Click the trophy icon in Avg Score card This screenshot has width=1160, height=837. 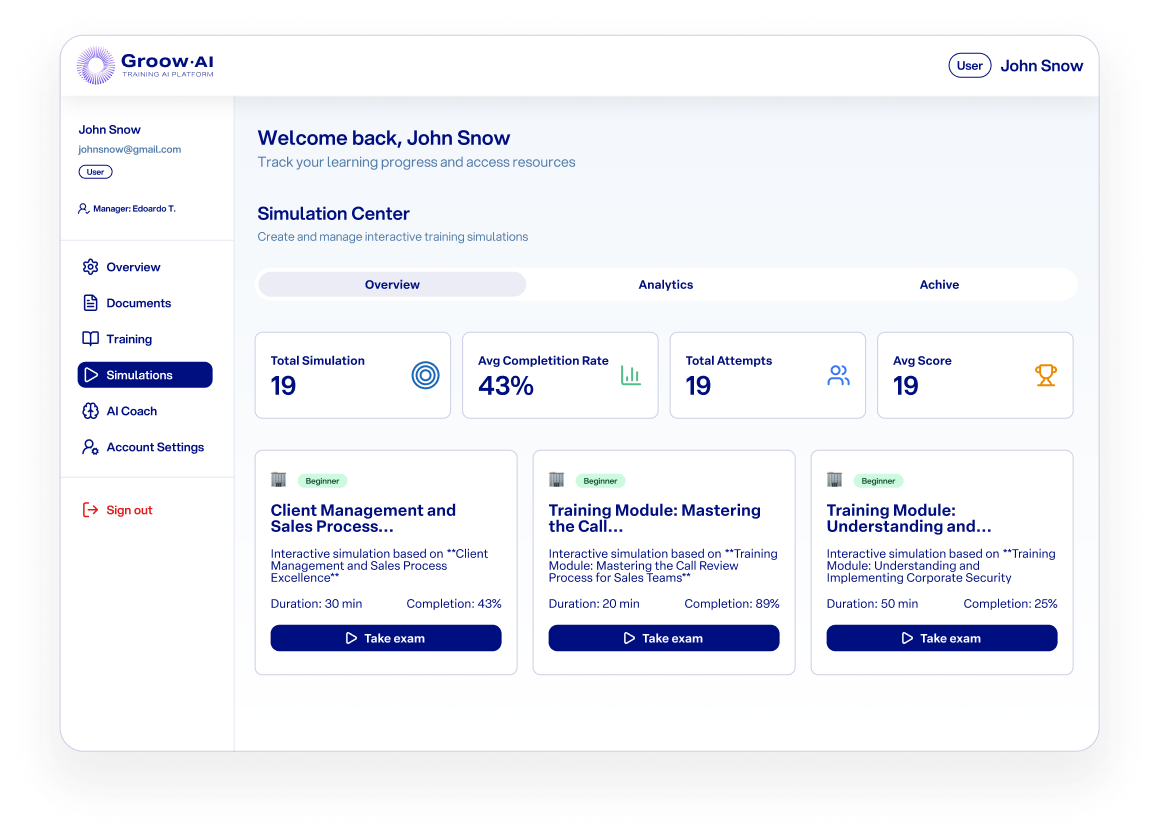click(1045, 375)
